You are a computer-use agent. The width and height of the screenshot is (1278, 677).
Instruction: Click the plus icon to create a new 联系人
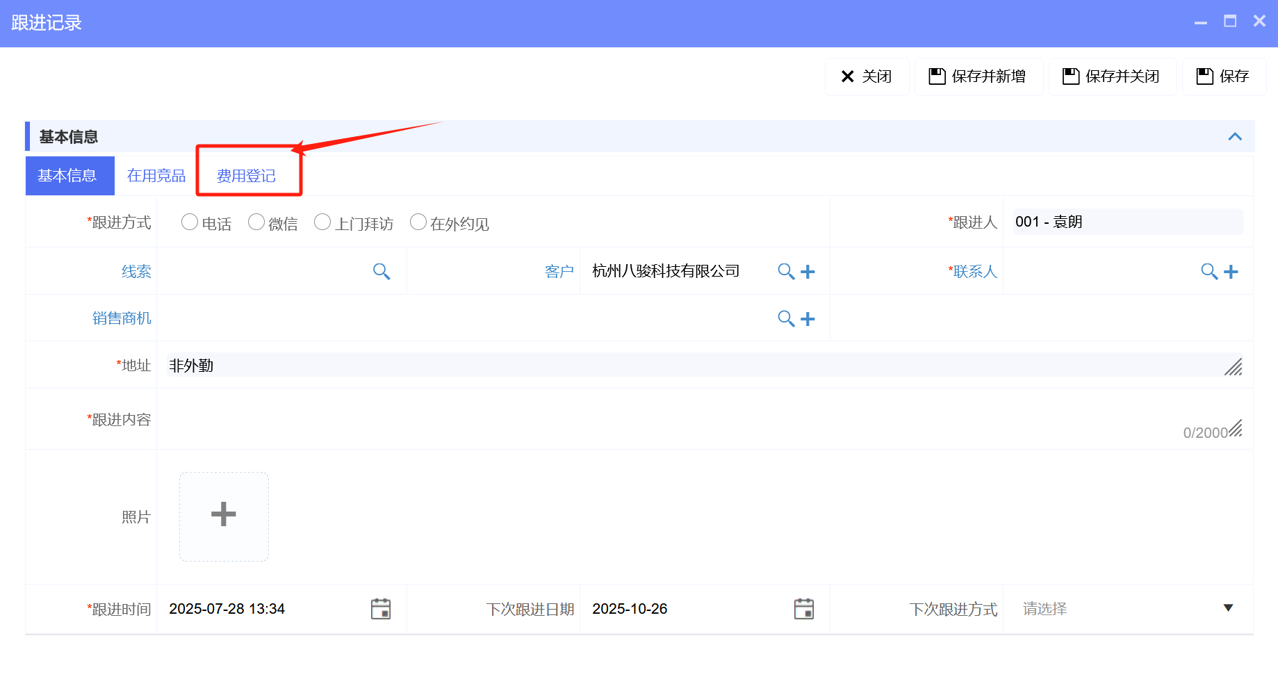(x=1231, y=271)
